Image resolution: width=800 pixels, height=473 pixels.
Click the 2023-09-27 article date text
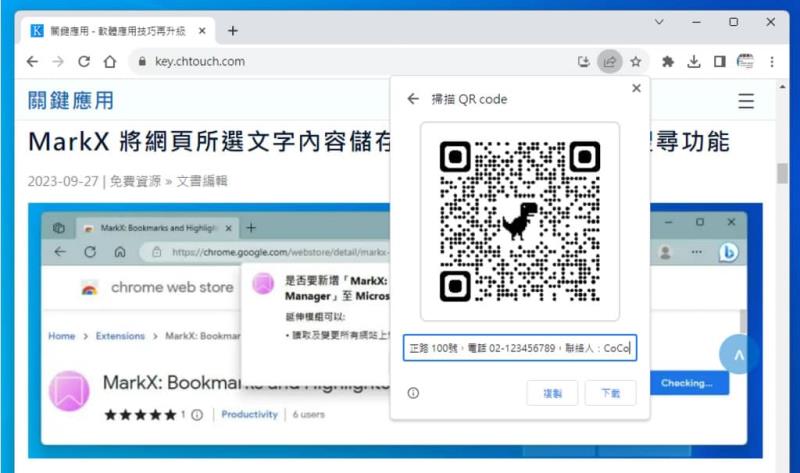coord(63,181)
